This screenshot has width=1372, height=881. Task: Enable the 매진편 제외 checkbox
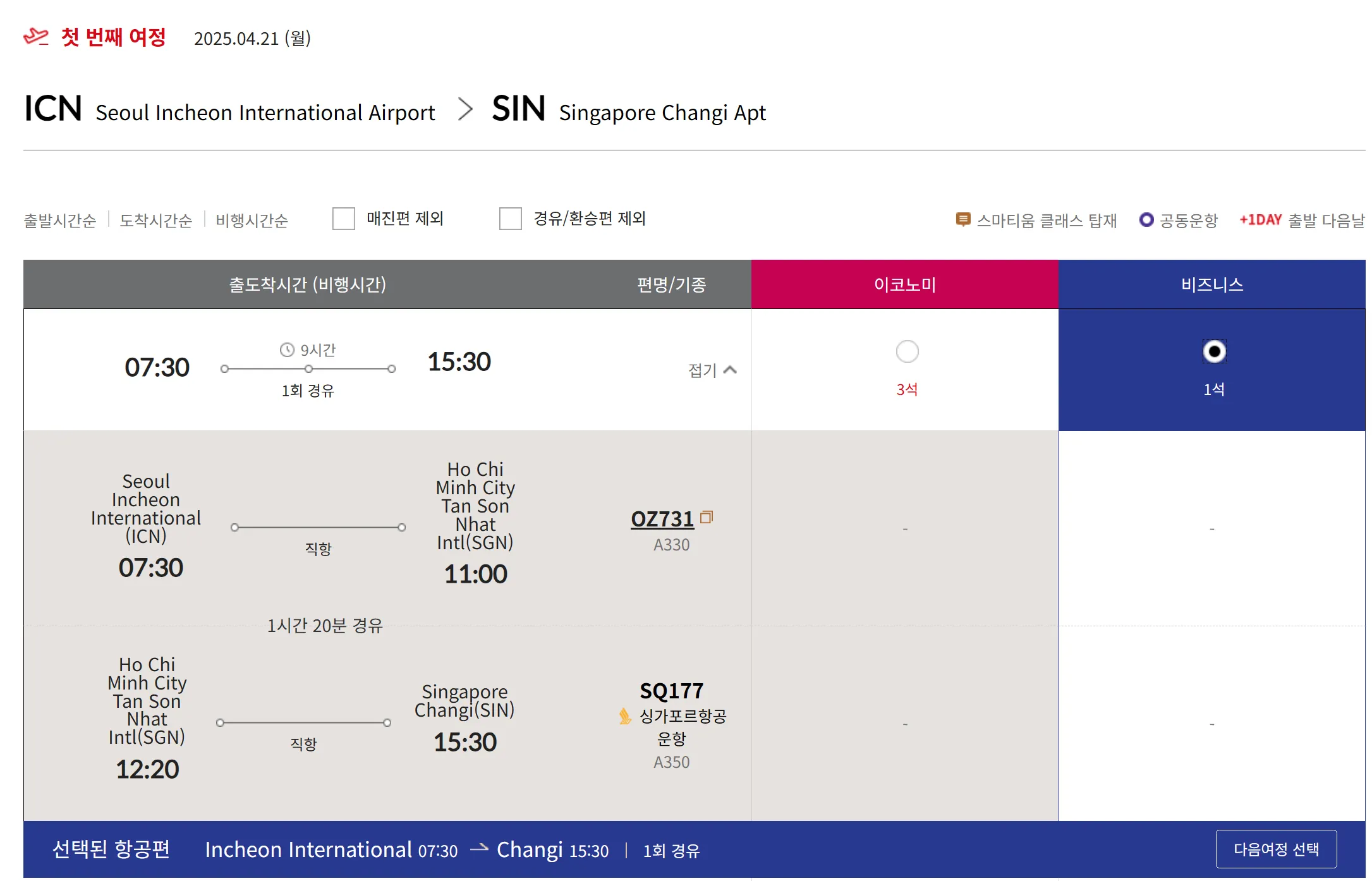344,219
